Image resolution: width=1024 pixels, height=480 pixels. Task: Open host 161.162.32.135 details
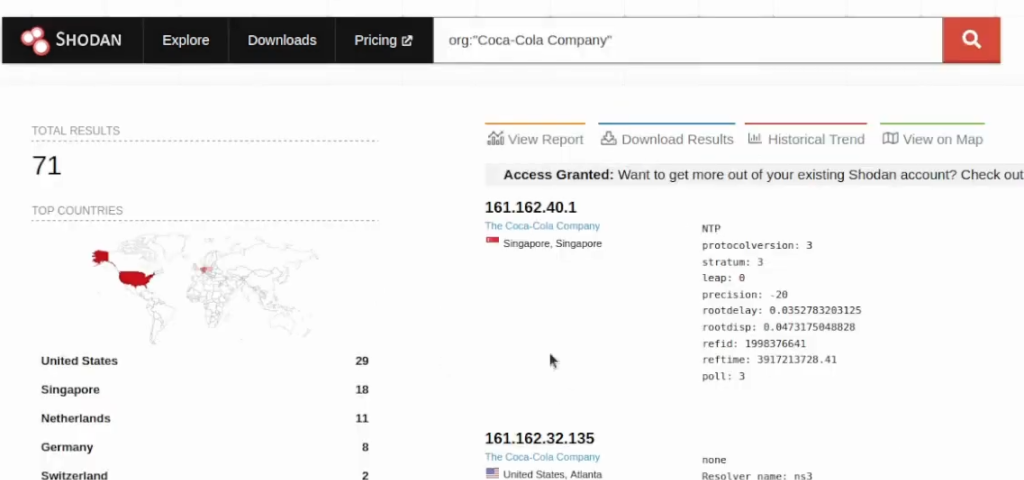point(539,438)
